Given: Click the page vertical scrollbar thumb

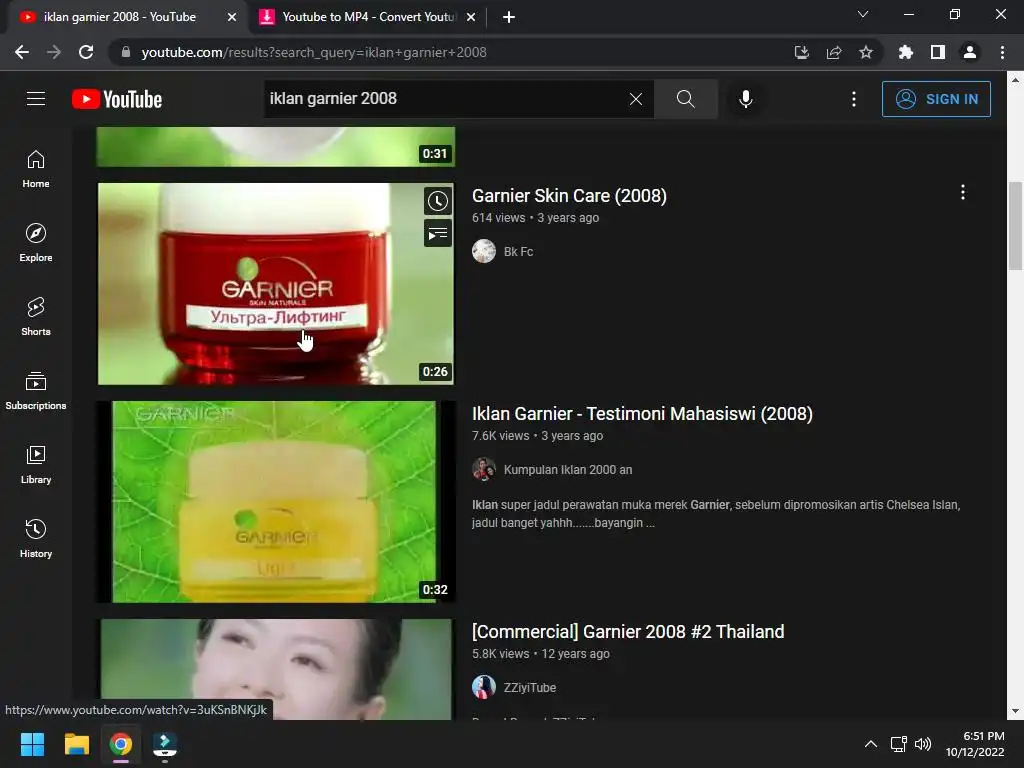Looking at the screenshot, I should point(1015,225).
